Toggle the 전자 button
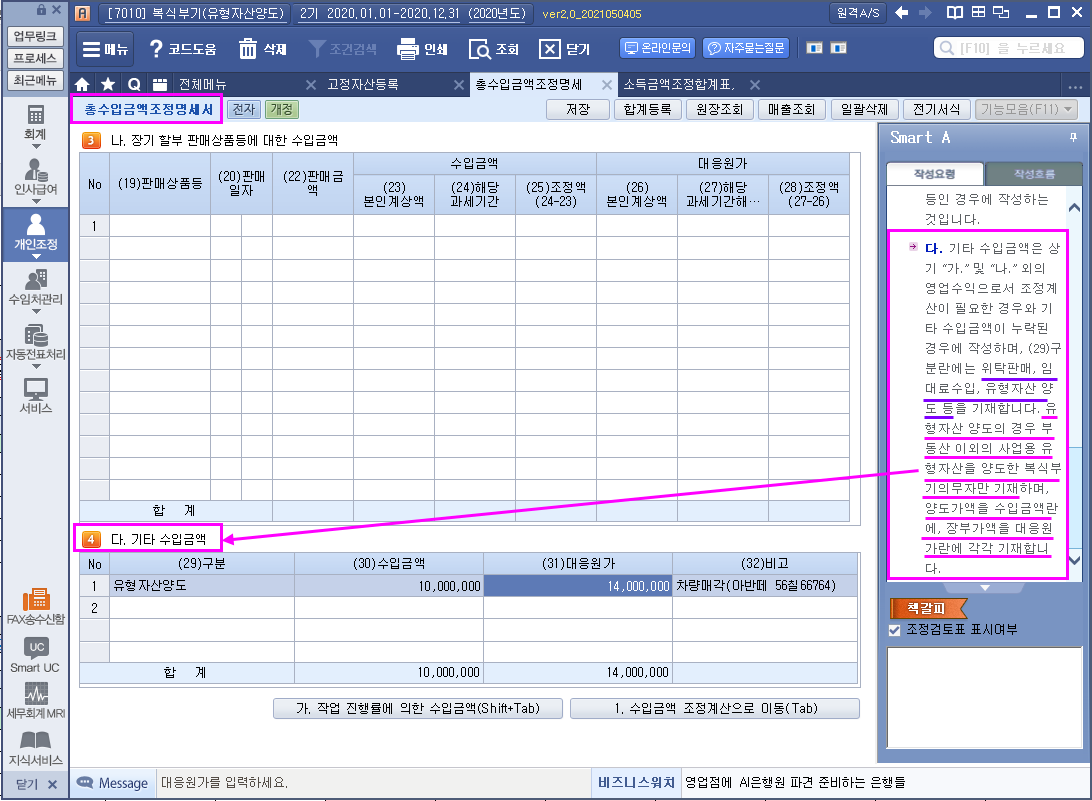 click(x=243, y=110)
